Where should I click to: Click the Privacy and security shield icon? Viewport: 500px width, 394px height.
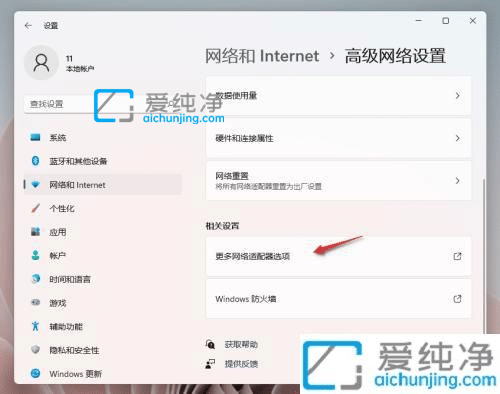pyautogui.click(x=35, y=350)
